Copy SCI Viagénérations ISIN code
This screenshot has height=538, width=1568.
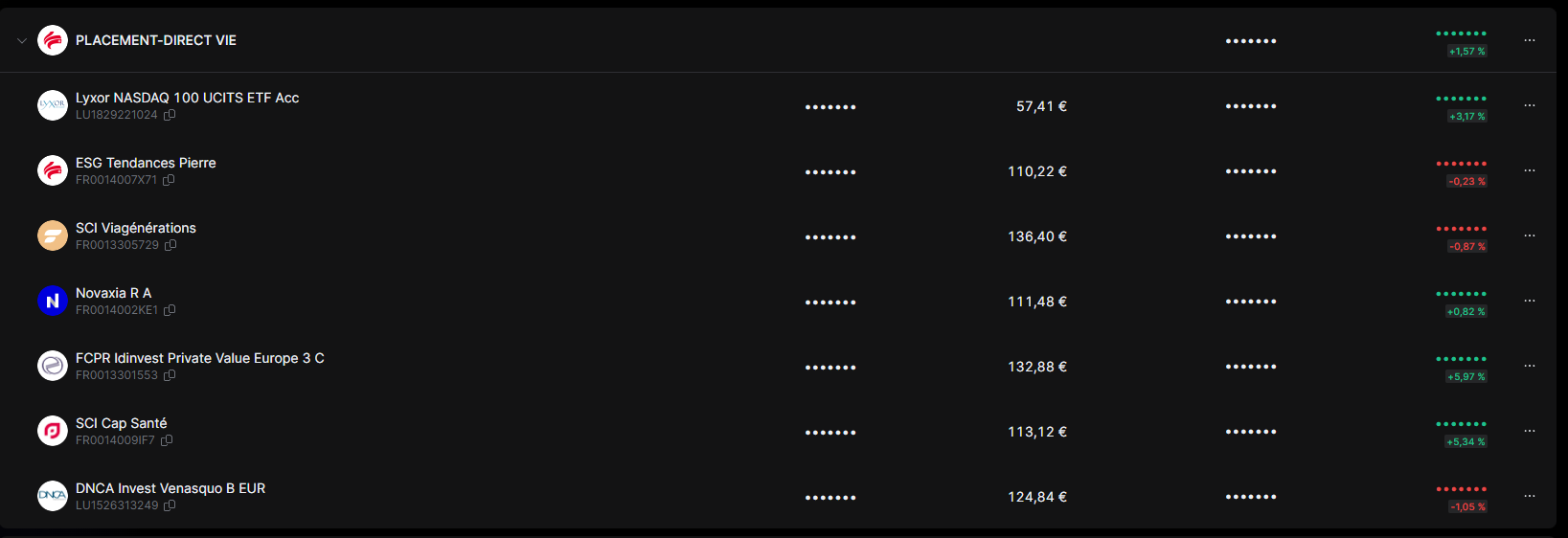click(170, 245)
